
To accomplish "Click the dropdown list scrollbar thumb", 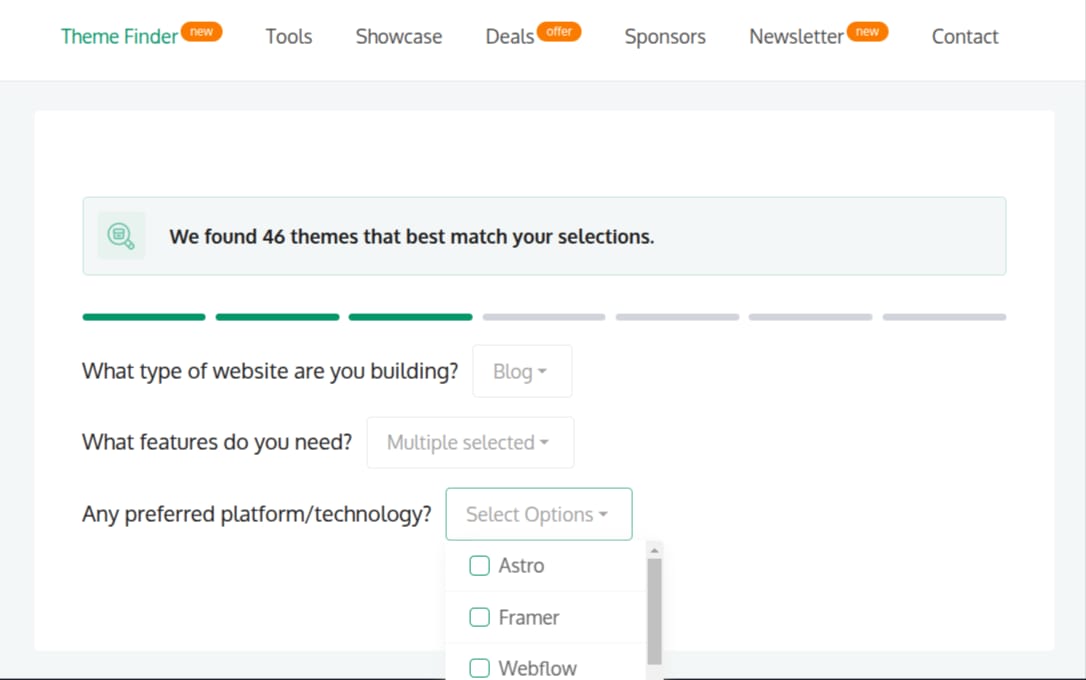I will (x=655, y=610).
